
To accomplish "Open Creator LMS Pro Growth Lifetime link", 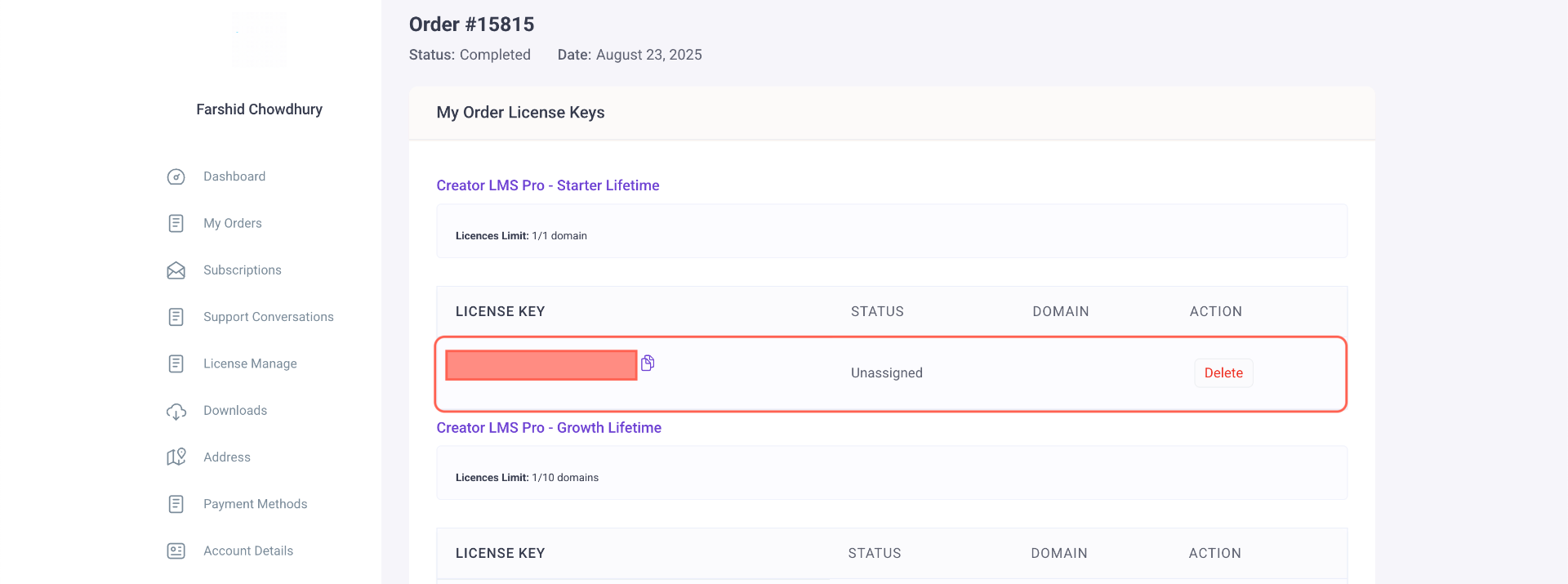I will click(x=549, y=427).
